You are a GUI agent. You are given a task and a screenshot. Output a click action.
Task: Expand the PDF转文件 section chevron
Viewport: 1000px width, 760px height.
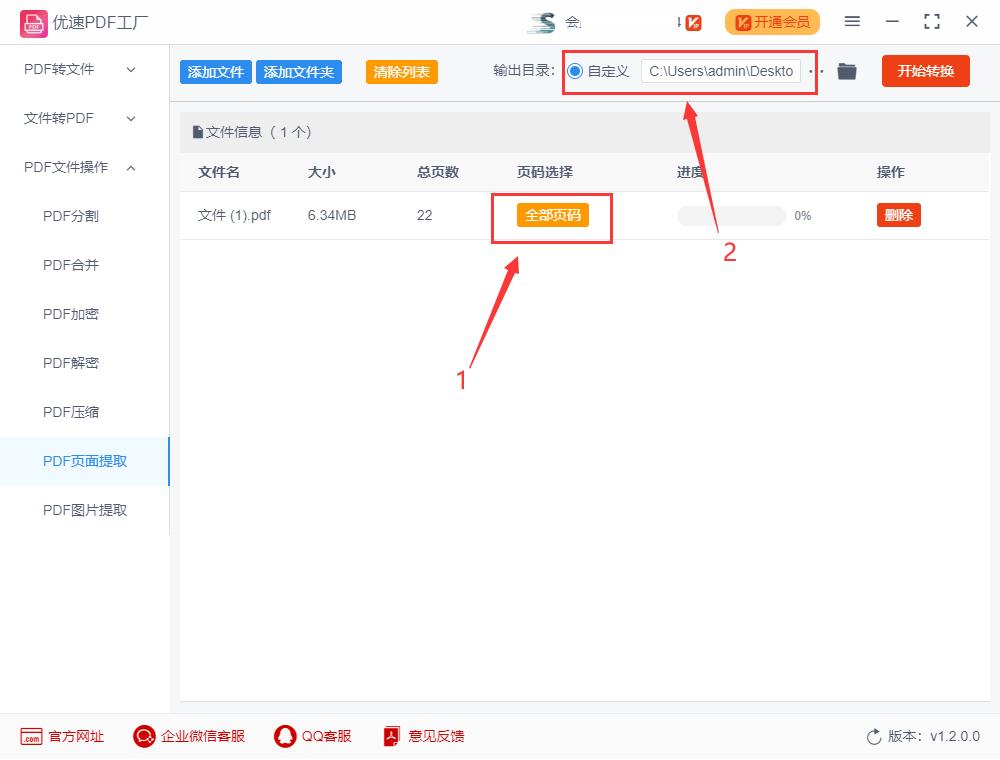(x=131, y=69)
